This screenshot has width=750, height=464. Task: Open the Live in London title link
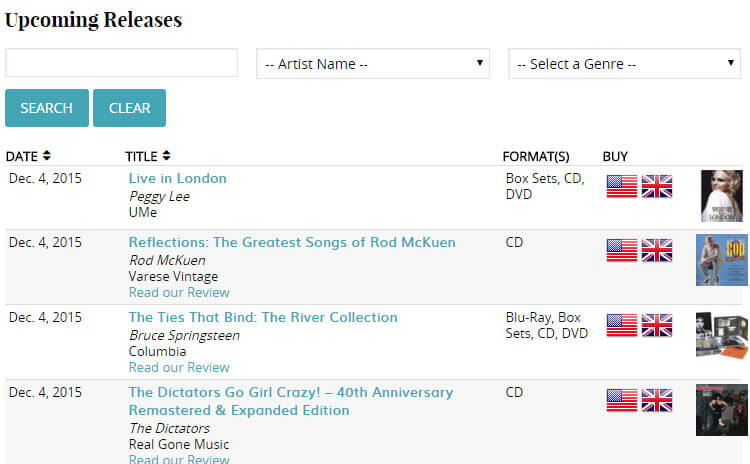(177, 178)
